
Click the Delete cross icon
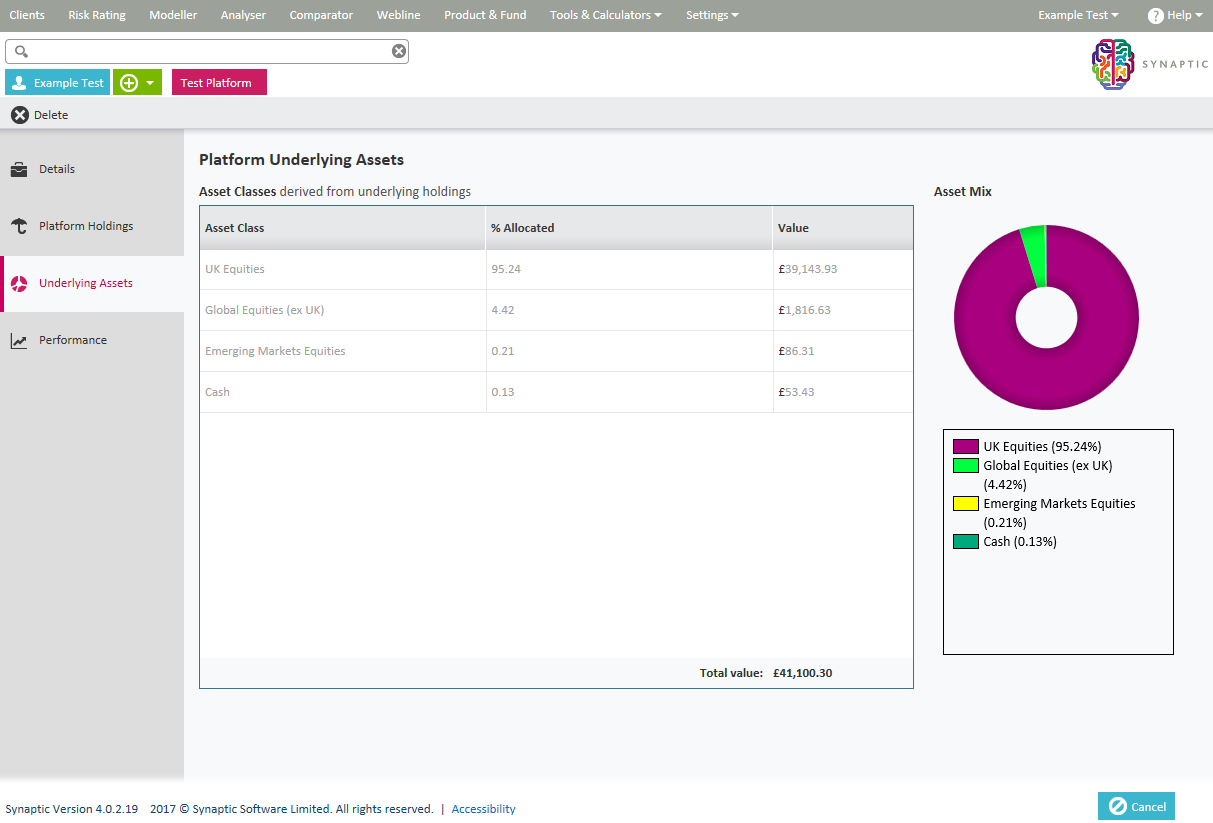(20, 115)
